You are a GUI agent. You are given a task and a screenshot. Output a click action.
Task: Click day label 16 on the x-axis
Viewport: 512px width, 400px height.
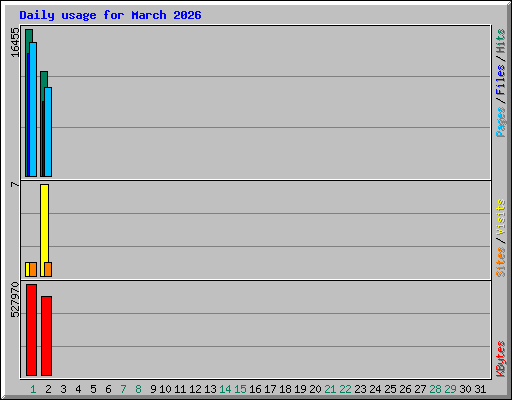(255, 389)
